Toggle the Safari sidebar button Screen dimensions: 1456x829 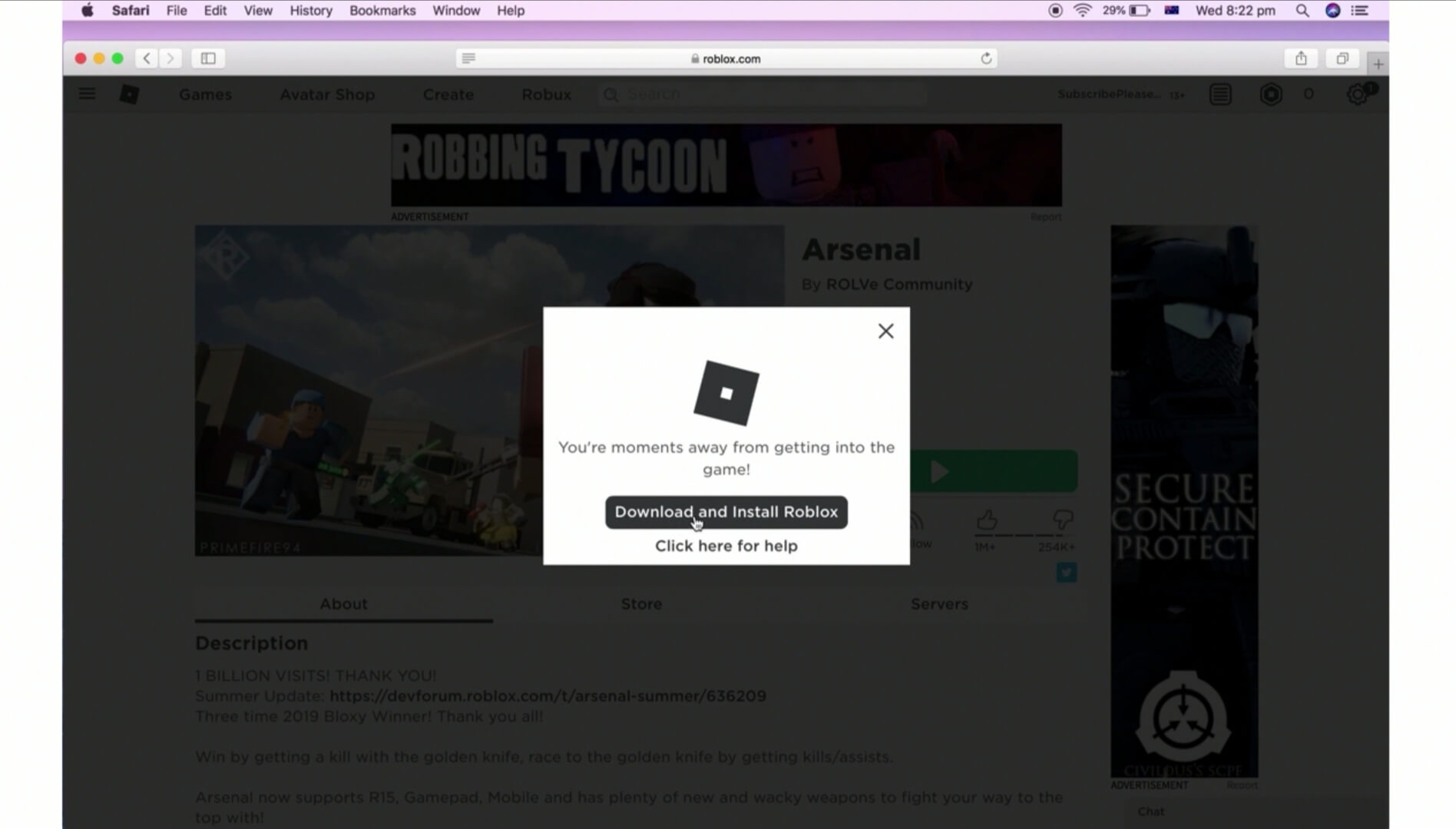tap(208, 58)
